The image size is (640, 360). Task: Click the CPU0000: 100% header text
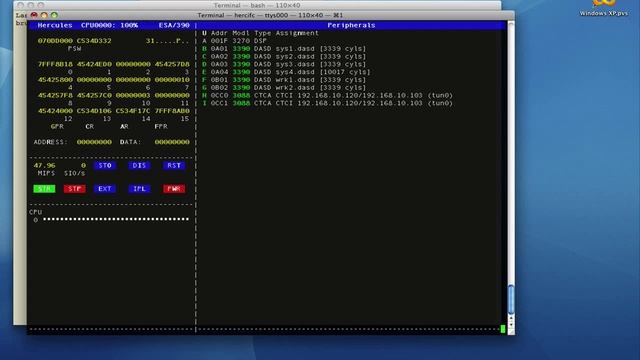coord(109,25)
